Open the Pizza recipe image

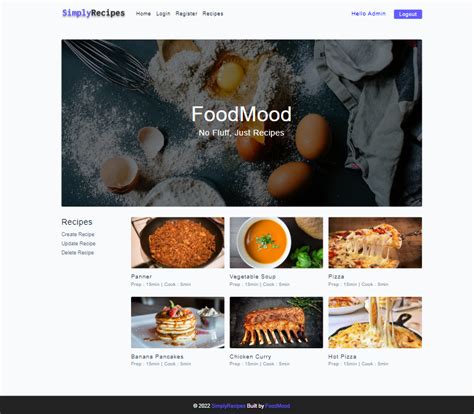coord(375,243)
